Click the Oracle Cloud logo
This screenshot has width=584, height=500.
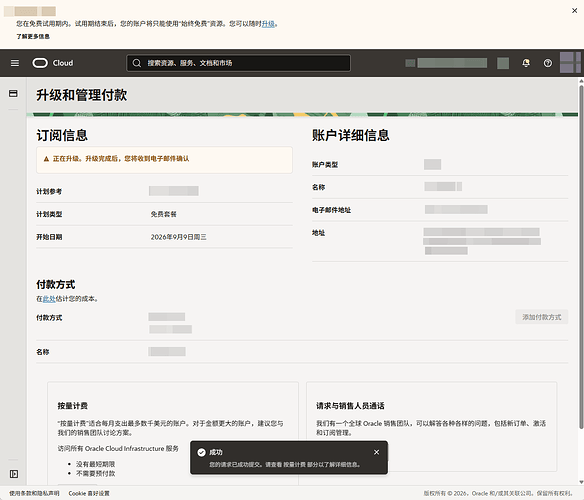click(53, 63)
